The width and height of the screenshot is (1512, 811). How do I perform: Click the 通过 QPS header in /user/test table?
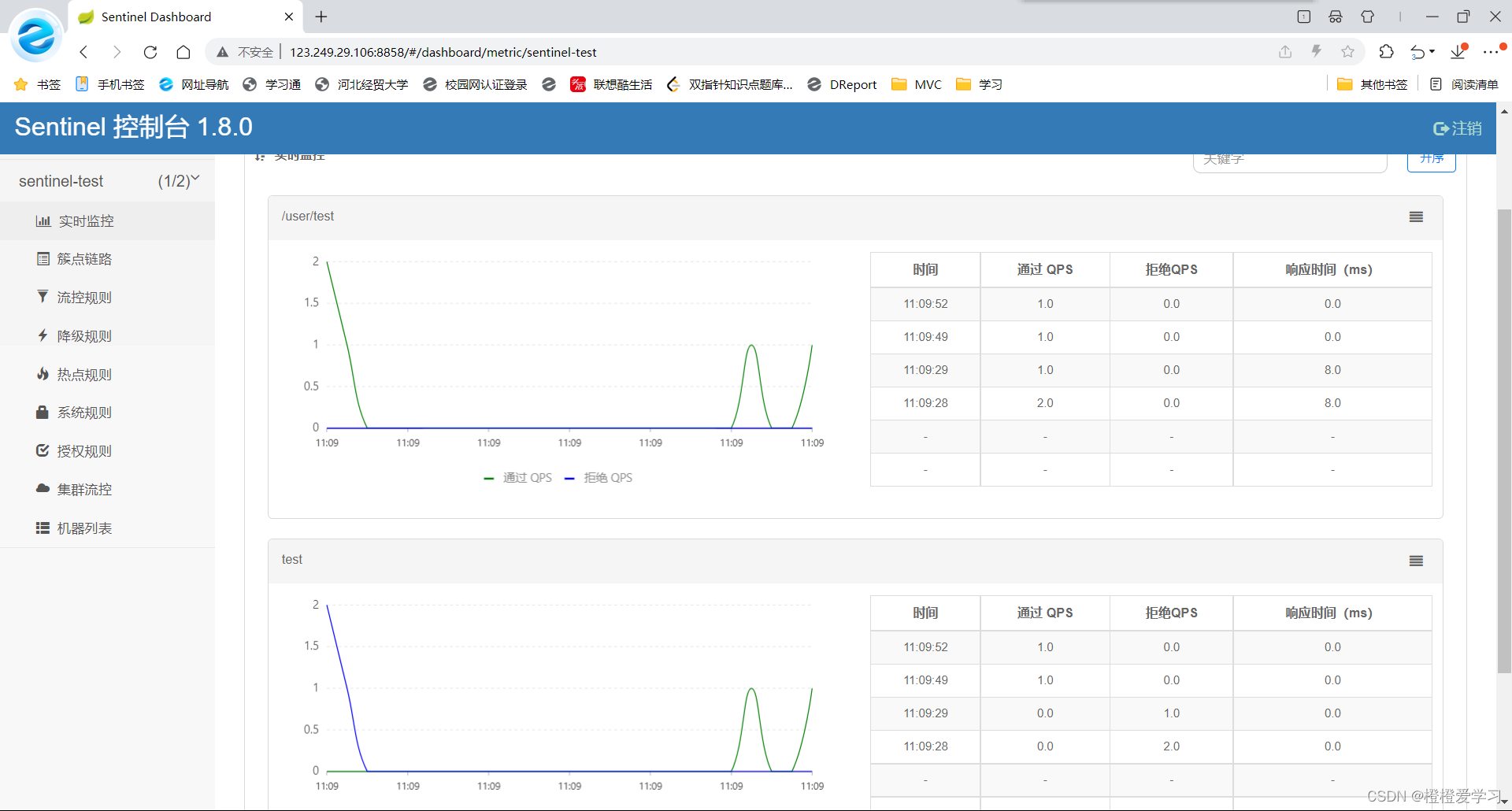click(1045, 269)
